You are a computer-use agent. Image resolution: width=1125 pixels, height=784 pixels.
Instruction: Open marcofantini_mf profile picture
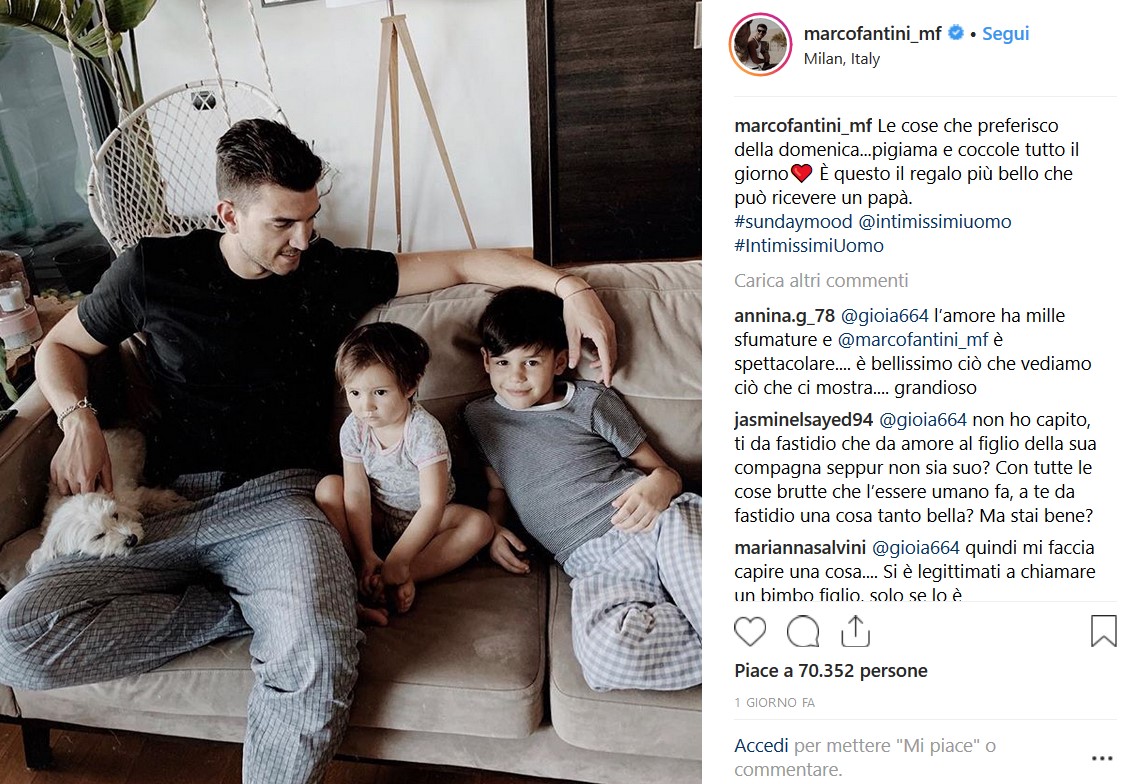tap(761, 44)
